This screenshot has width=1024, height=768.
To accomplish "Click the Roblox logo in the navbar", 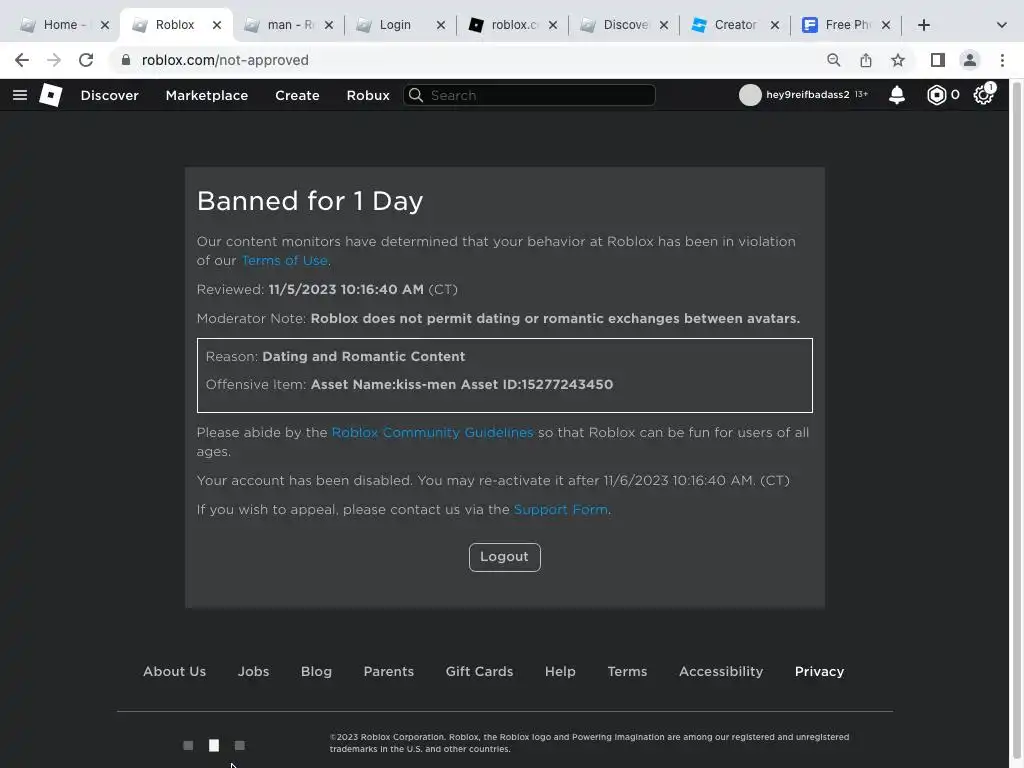I will pos(50,95).
